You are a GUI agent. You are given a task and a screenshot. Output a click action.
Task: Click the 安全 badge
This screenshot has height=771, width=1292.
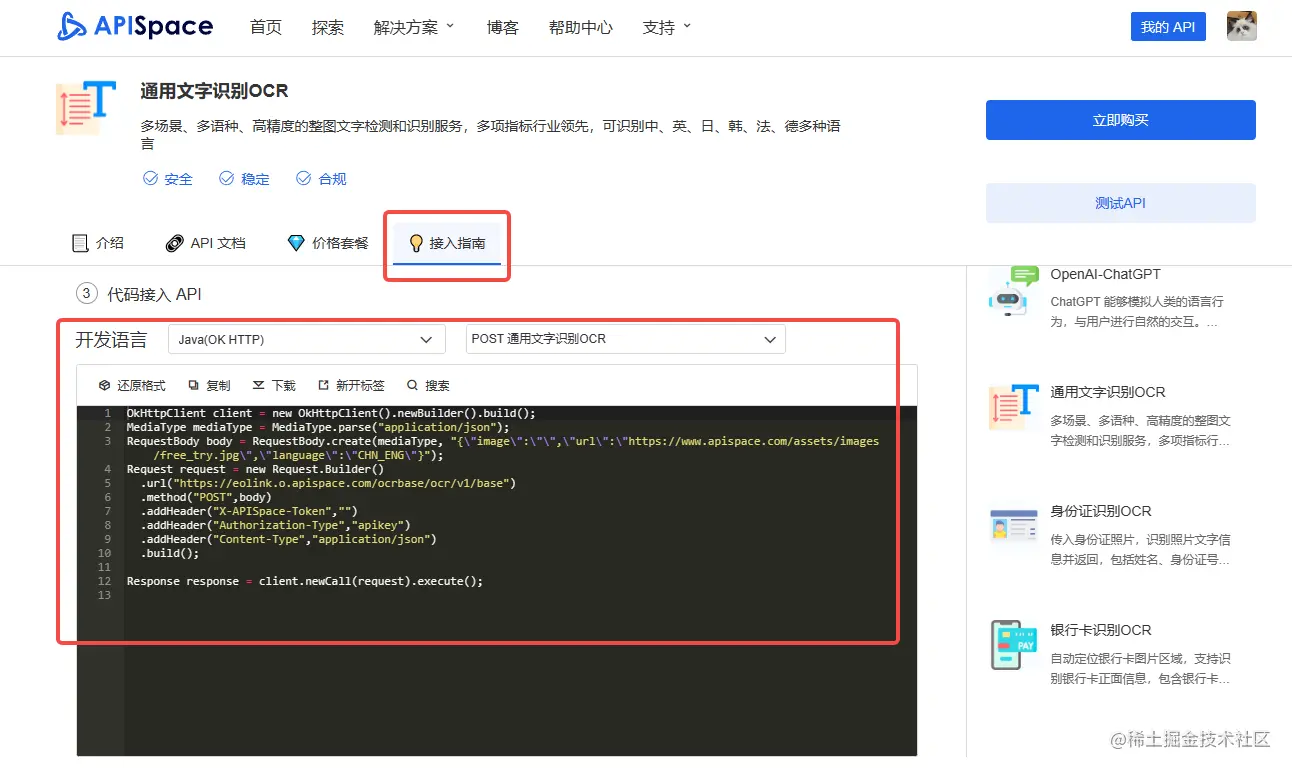(x=168, y=179)
